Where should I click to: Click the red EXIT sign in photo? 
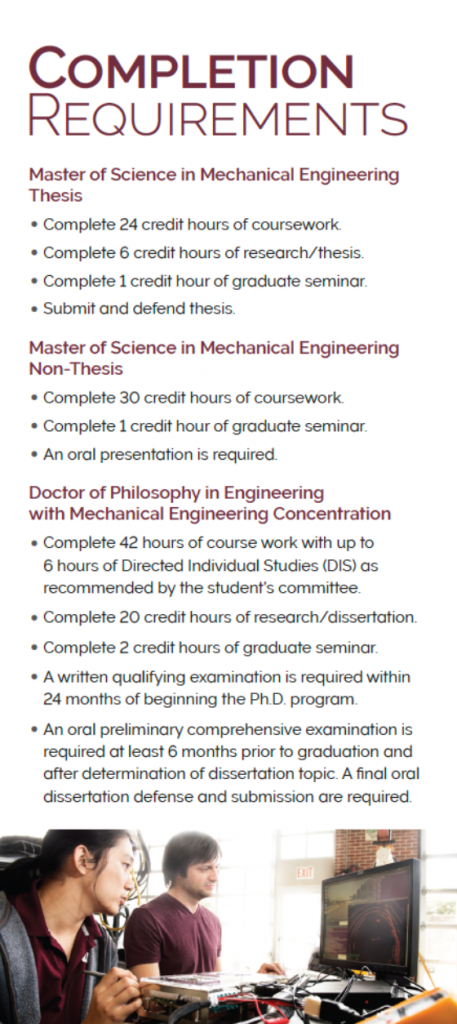click(305, 872)
